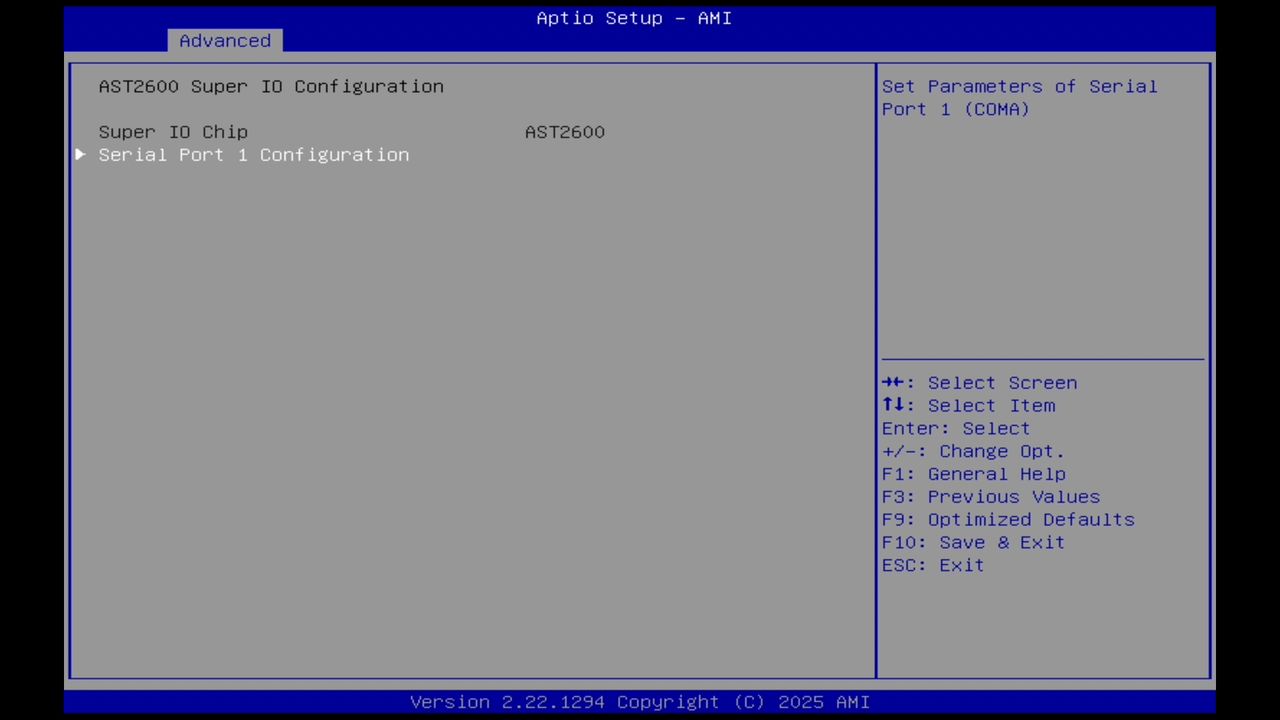
Task: Click the AST2600 Super IO Configuration heading
Action: pyautogui.click(x=271, y=86)
